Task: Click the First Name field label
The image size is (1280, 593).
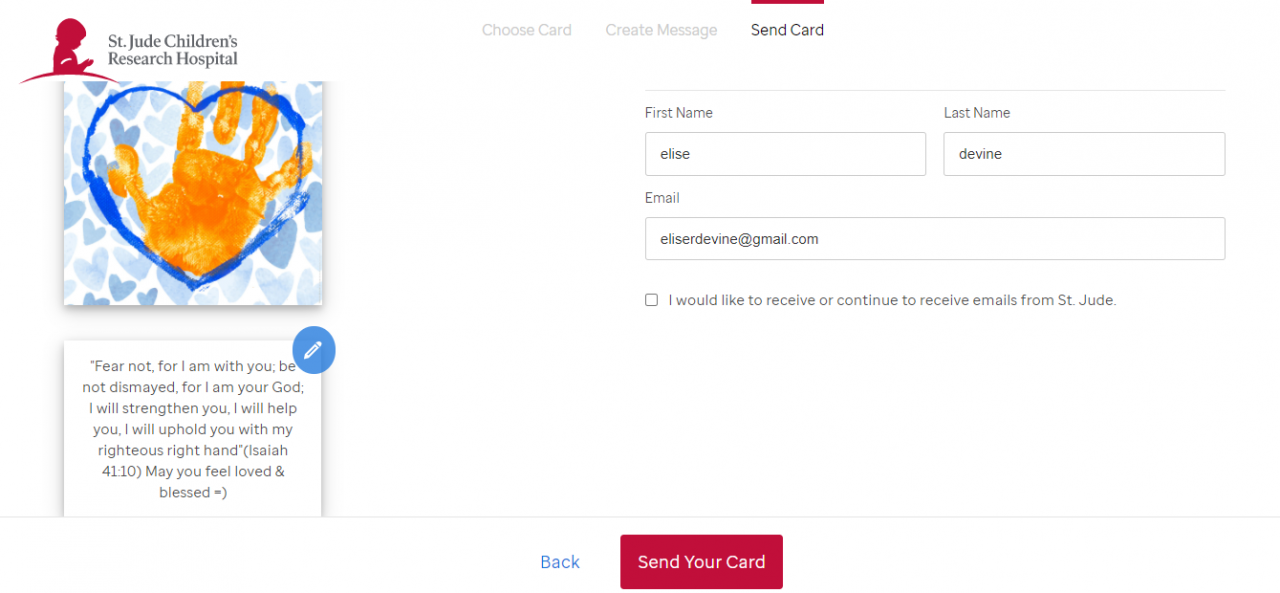Action: [678, 113]
